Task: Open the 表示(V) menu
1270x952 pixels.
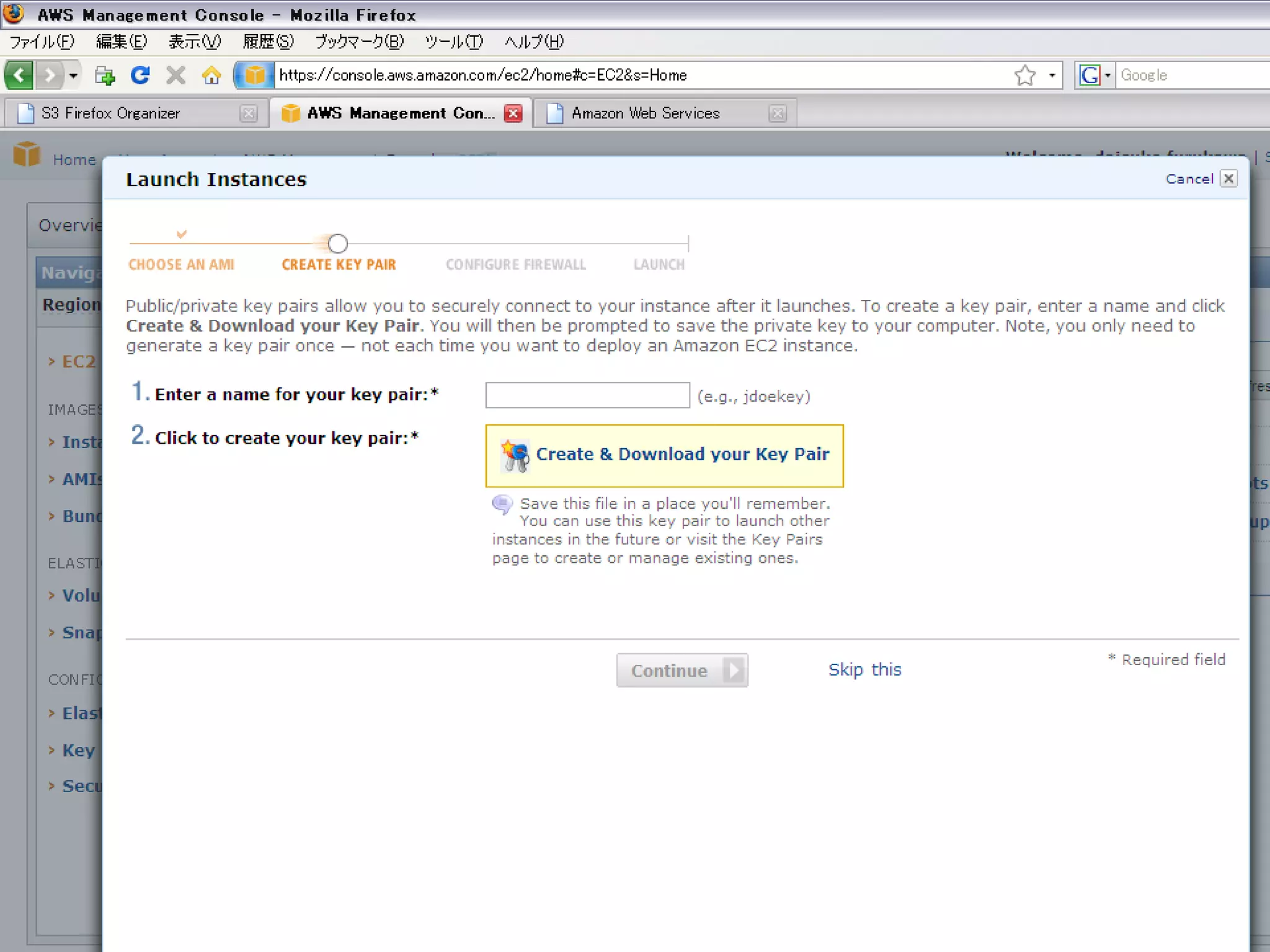Action: tap(195, 42)
